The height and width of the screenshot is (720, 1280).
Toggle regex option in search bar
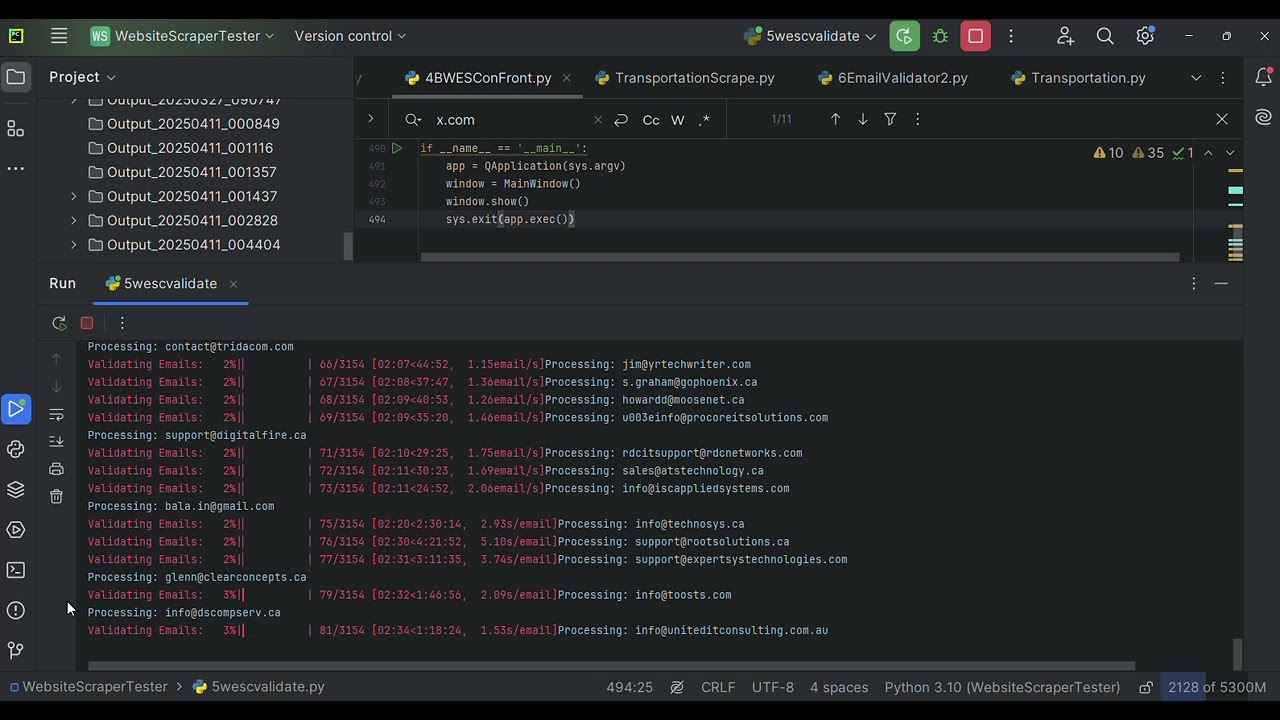(x=705, y=120)
